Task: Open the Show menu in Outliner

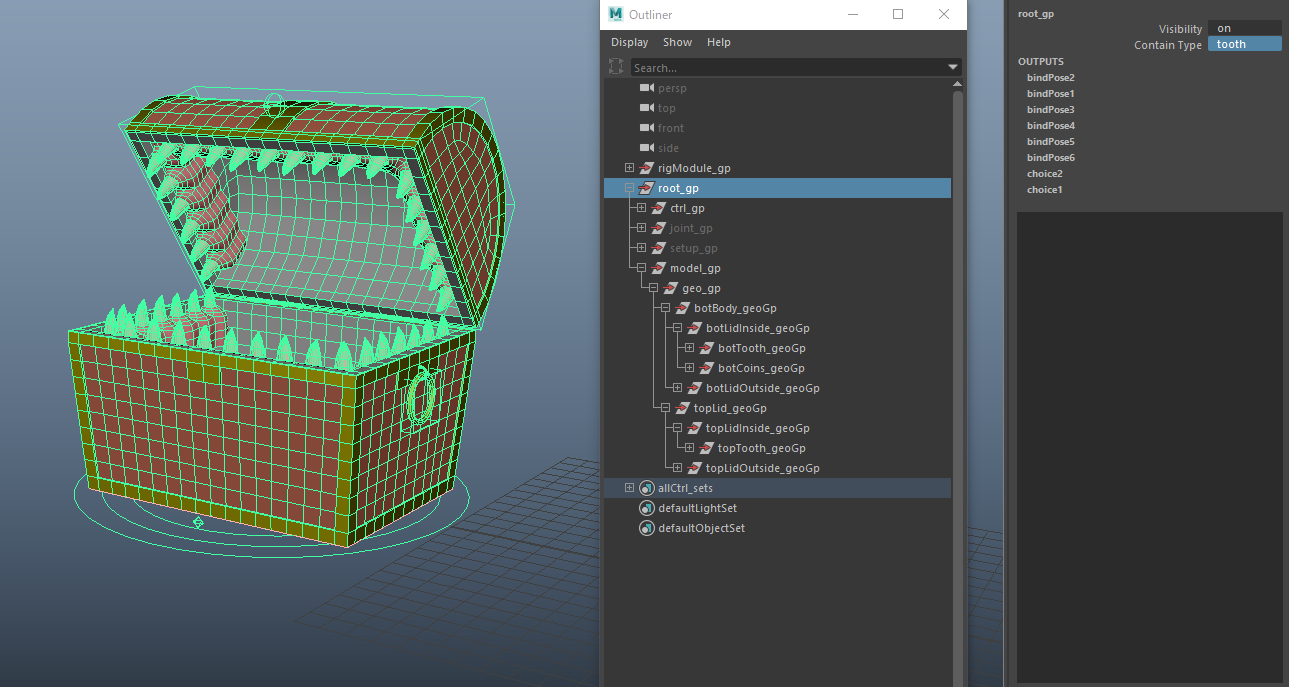Action: [677, 42]
